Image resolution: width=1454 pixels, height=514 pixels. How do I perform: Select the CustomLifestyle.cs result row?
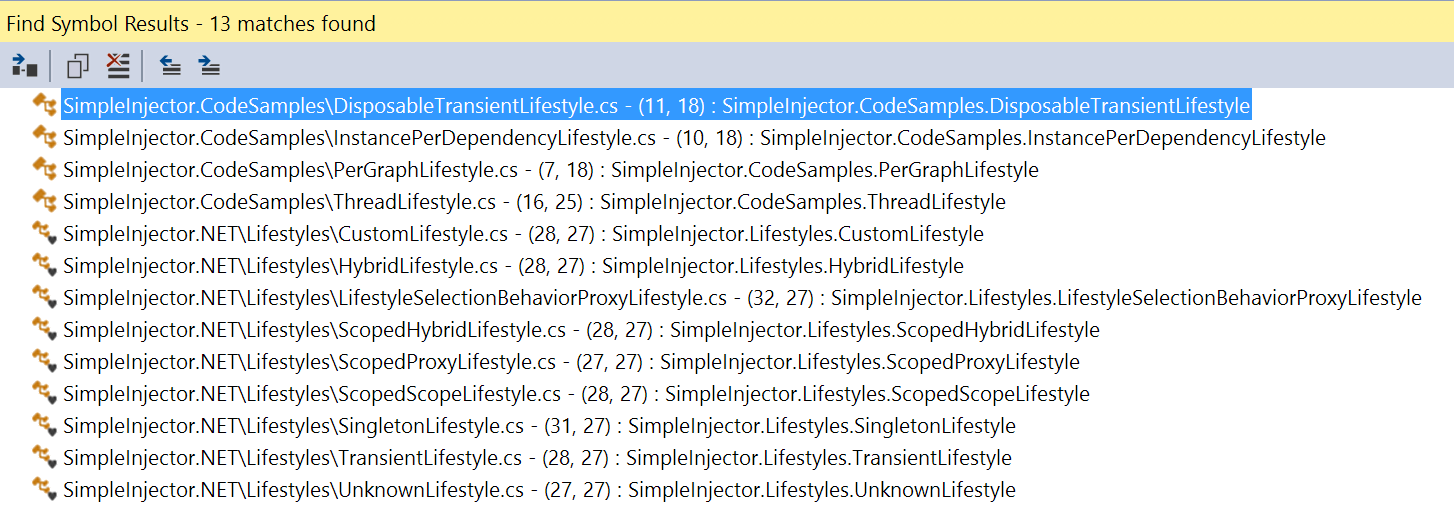tap(523, 234)
